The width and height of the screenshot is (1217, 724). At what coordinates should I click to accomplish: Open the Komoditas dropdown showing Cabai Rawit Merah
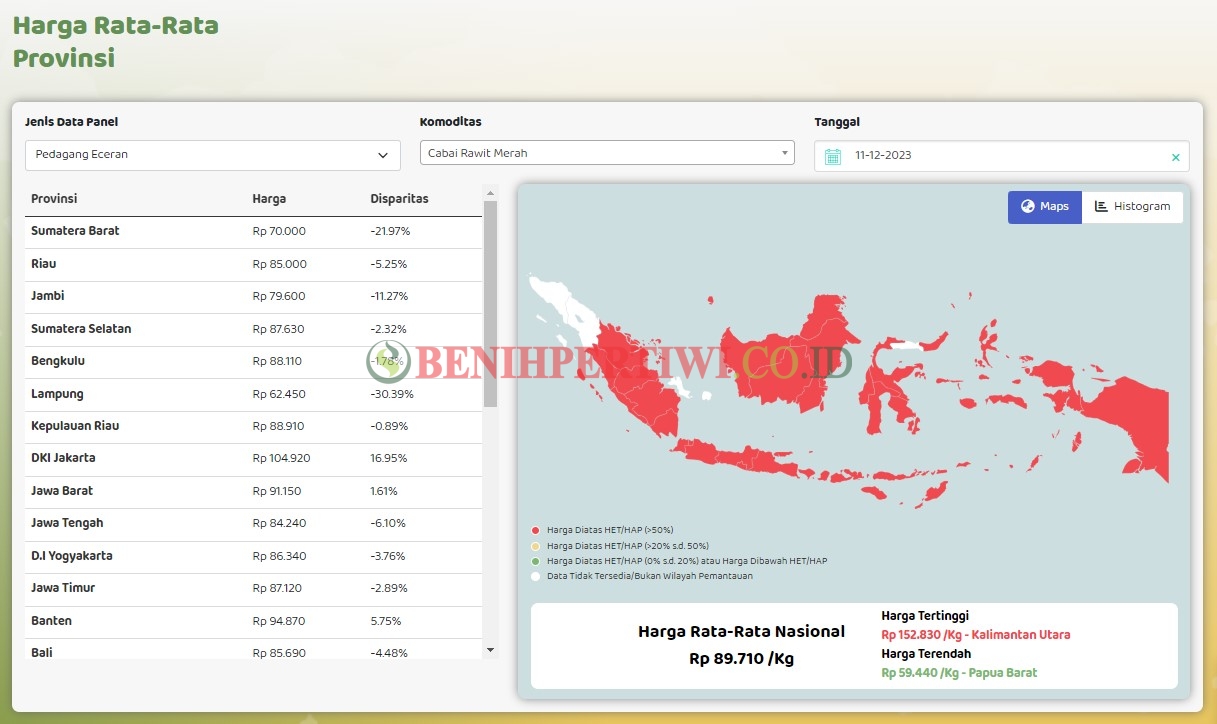pyautogui.click(x=605, y=152)
